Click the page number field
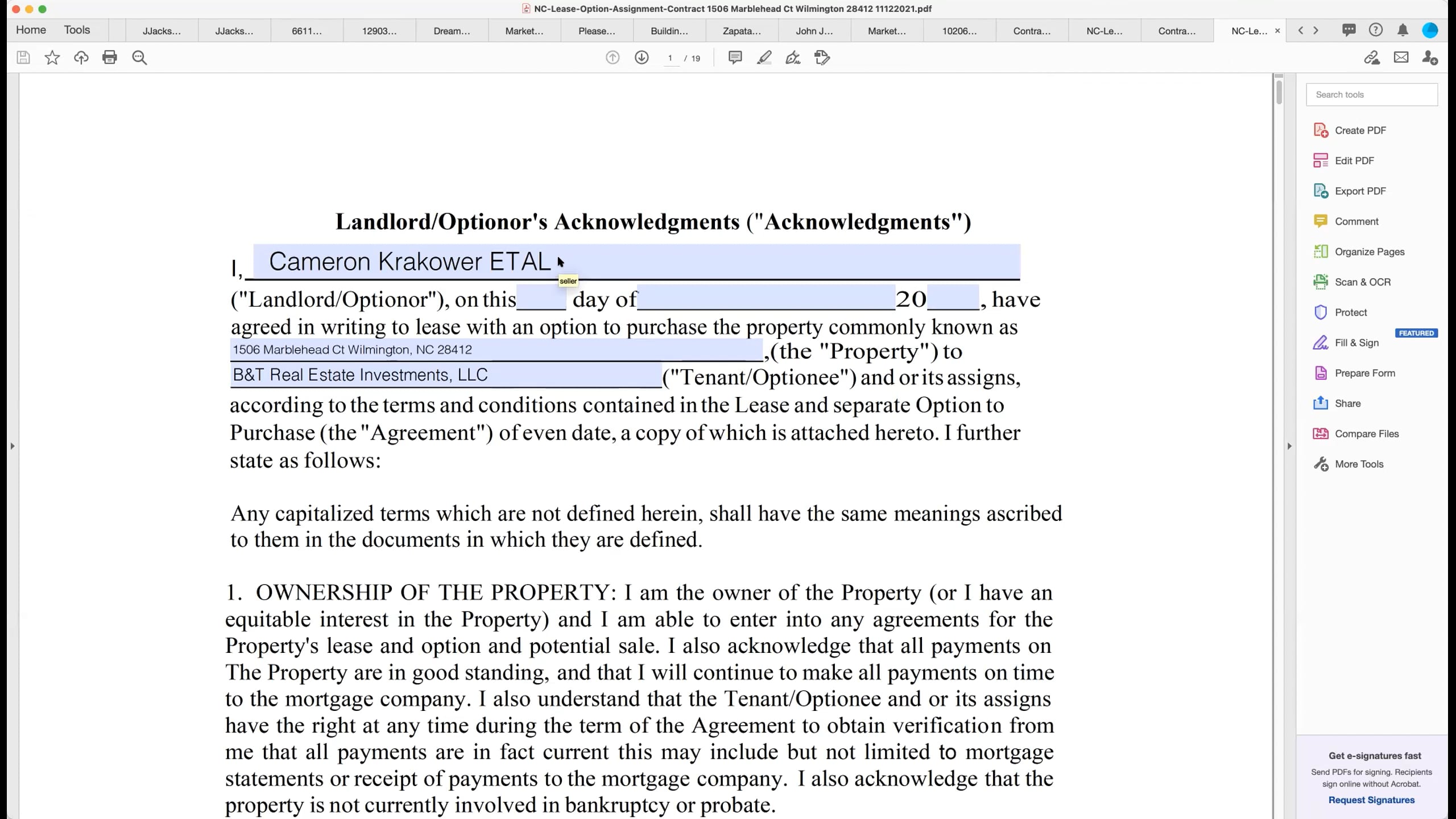The height and width of the screenshot is (819, 1456). (x=671, y=58)
